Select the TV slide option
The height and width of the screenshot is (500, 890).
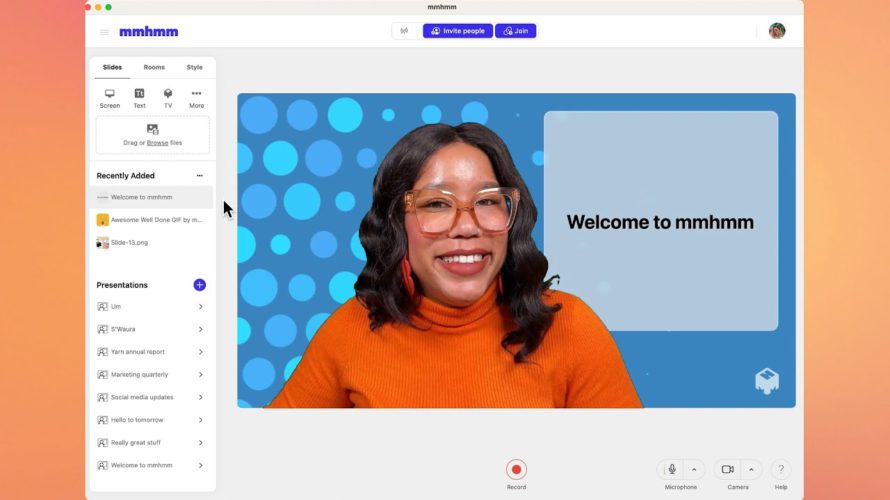(x=168, y=98)
